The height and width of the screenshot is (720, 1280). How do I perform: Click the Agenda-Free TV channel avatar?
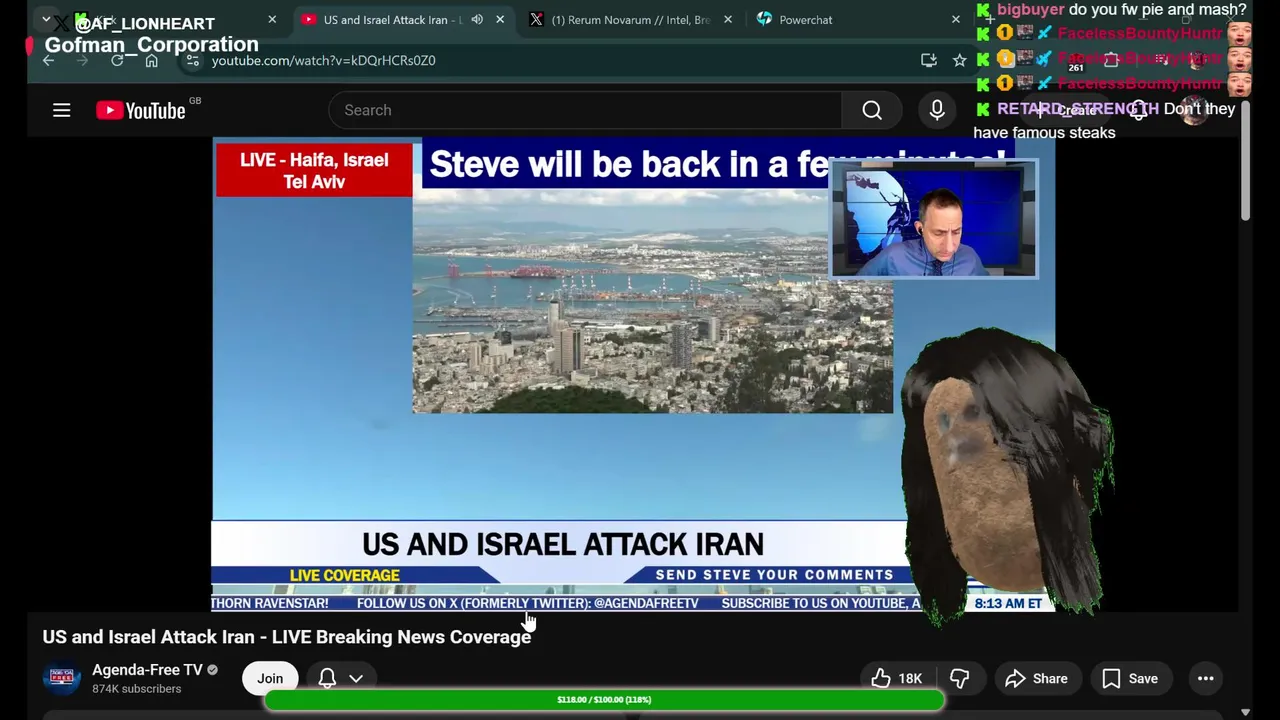point(61,678)
